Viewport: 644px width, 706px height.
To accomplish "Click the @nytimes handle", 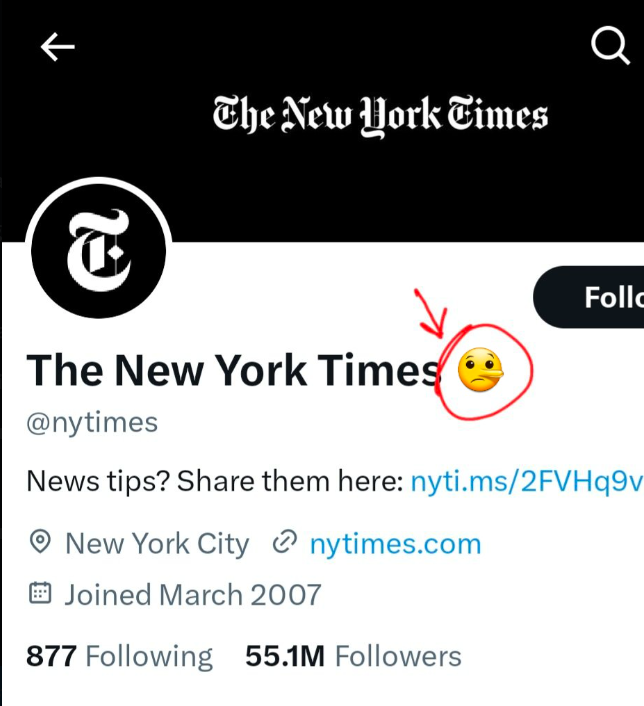I will tap(92, 422).
